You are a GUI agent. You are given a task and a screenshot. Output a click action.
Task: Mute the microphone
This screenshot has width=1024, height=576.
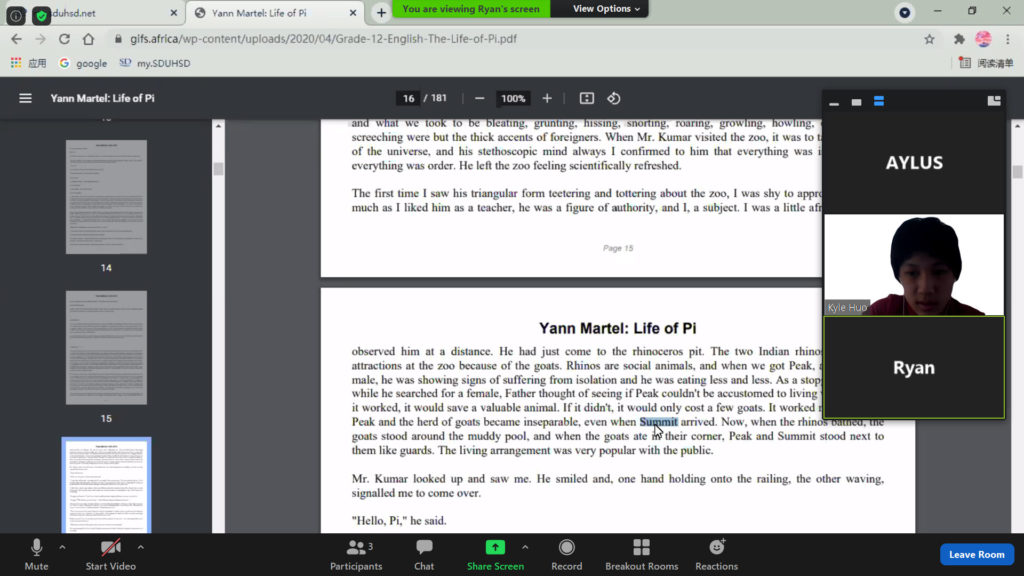(x=36, y=555)
